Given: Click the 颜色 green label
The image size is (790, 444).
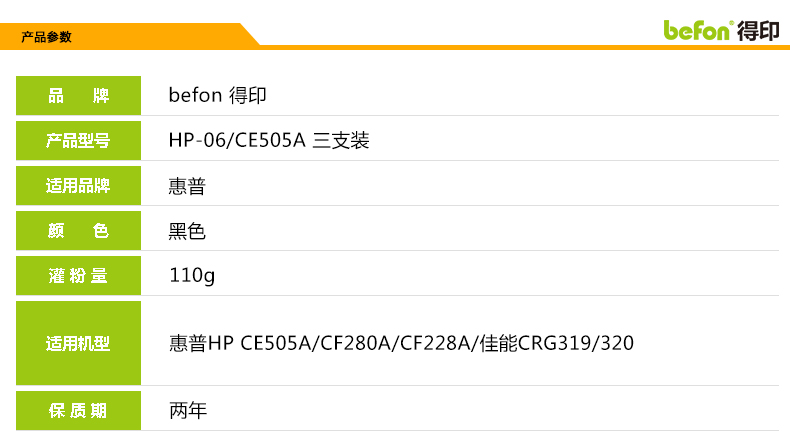Looking at the screenshot, I should [x=78, y=231].
